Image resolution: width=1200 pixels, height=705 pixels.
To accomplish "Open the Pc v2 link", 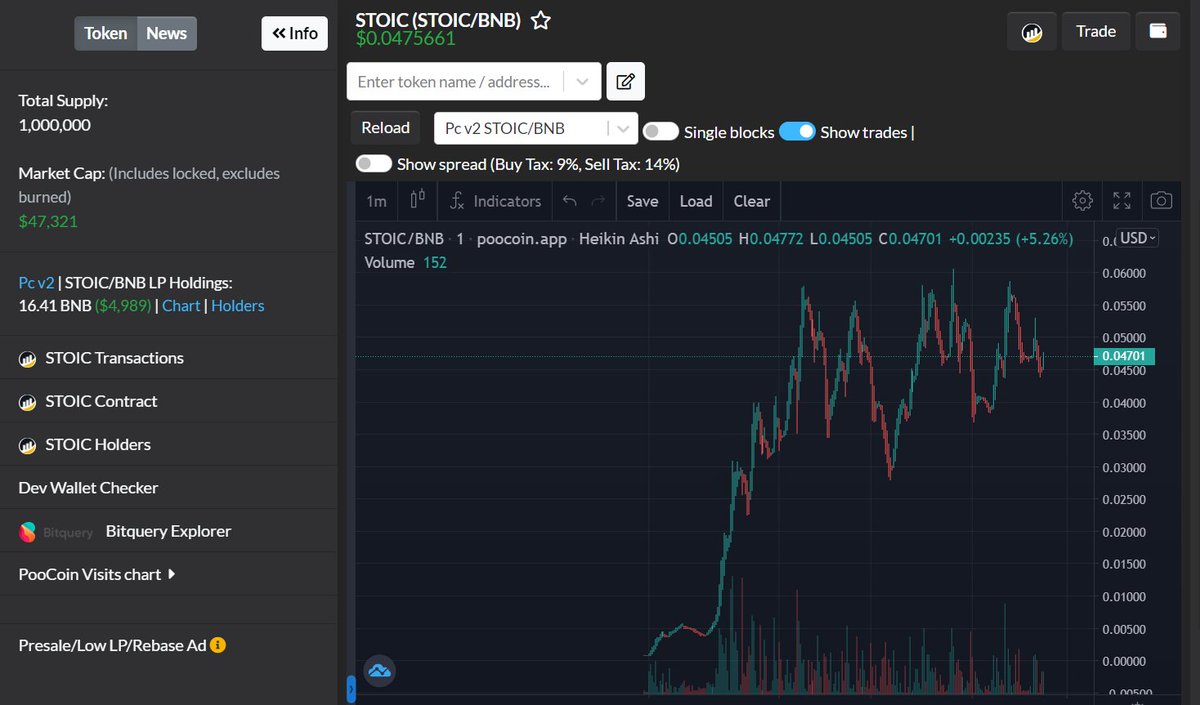I will point(36,283).
